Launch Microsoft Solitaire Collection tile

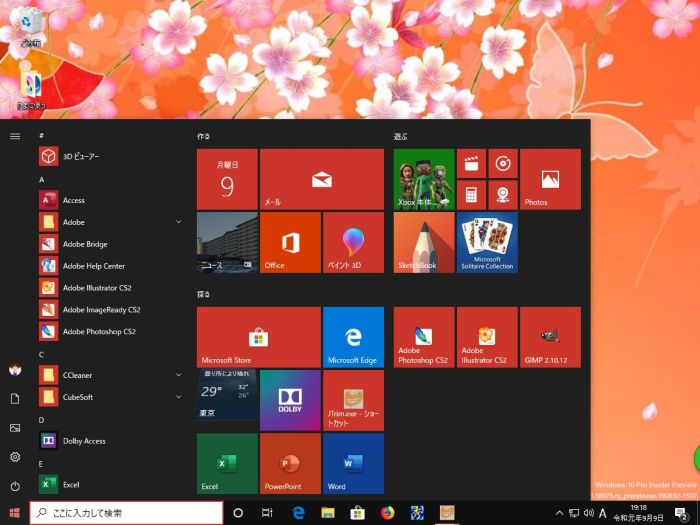coord(487,242)
